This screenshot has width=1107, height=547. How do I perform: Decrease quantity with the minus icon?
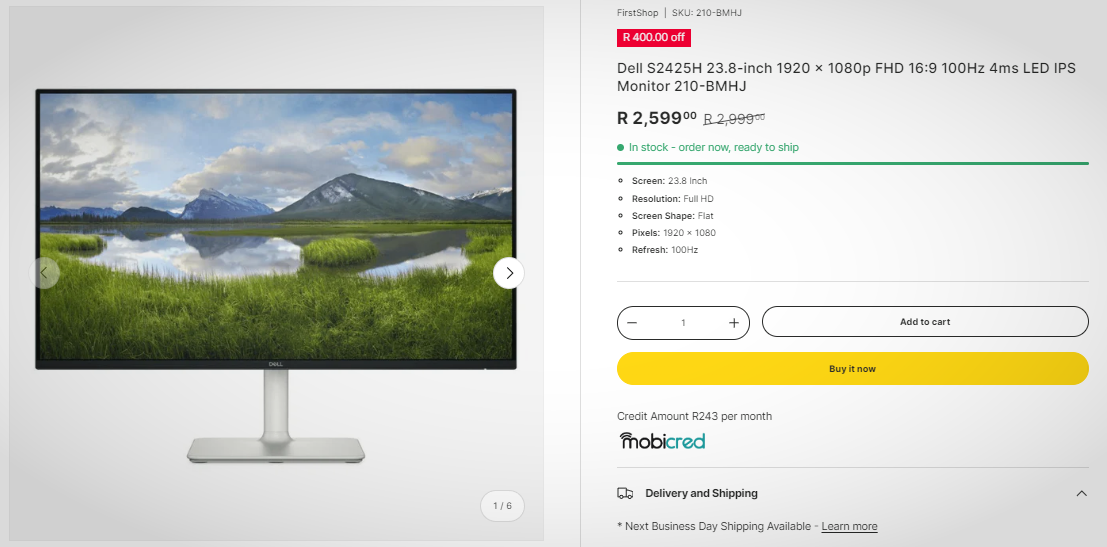633,323
